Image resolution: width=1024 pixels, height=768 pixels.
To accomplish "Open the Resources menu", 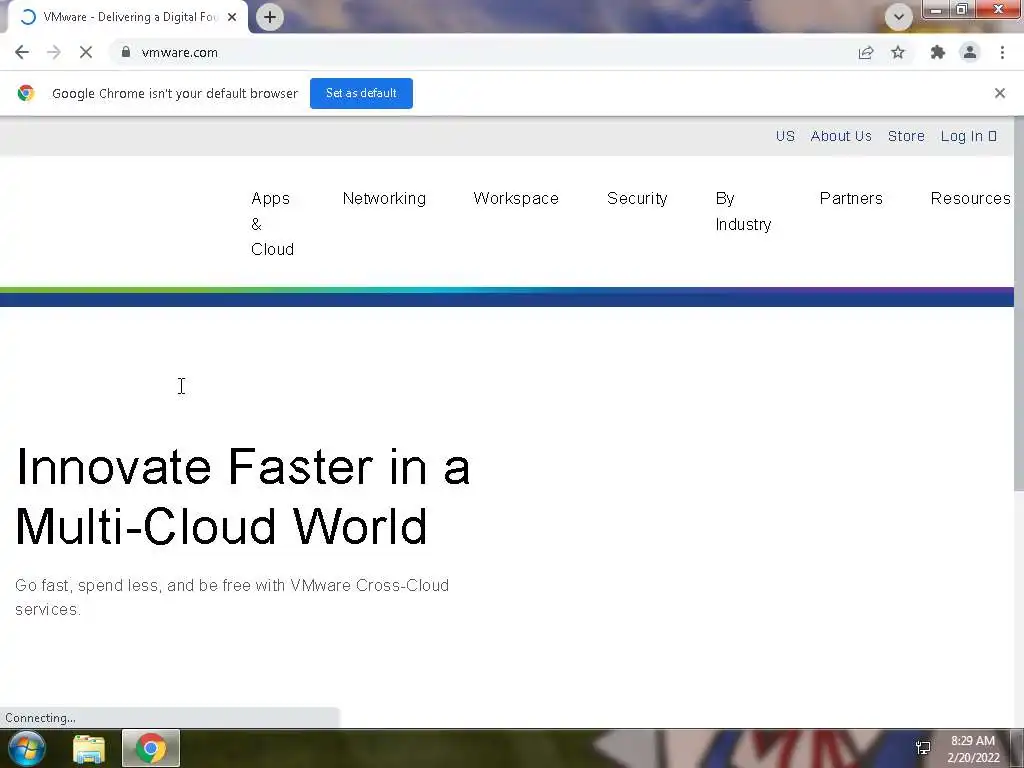I will [970, 198].
